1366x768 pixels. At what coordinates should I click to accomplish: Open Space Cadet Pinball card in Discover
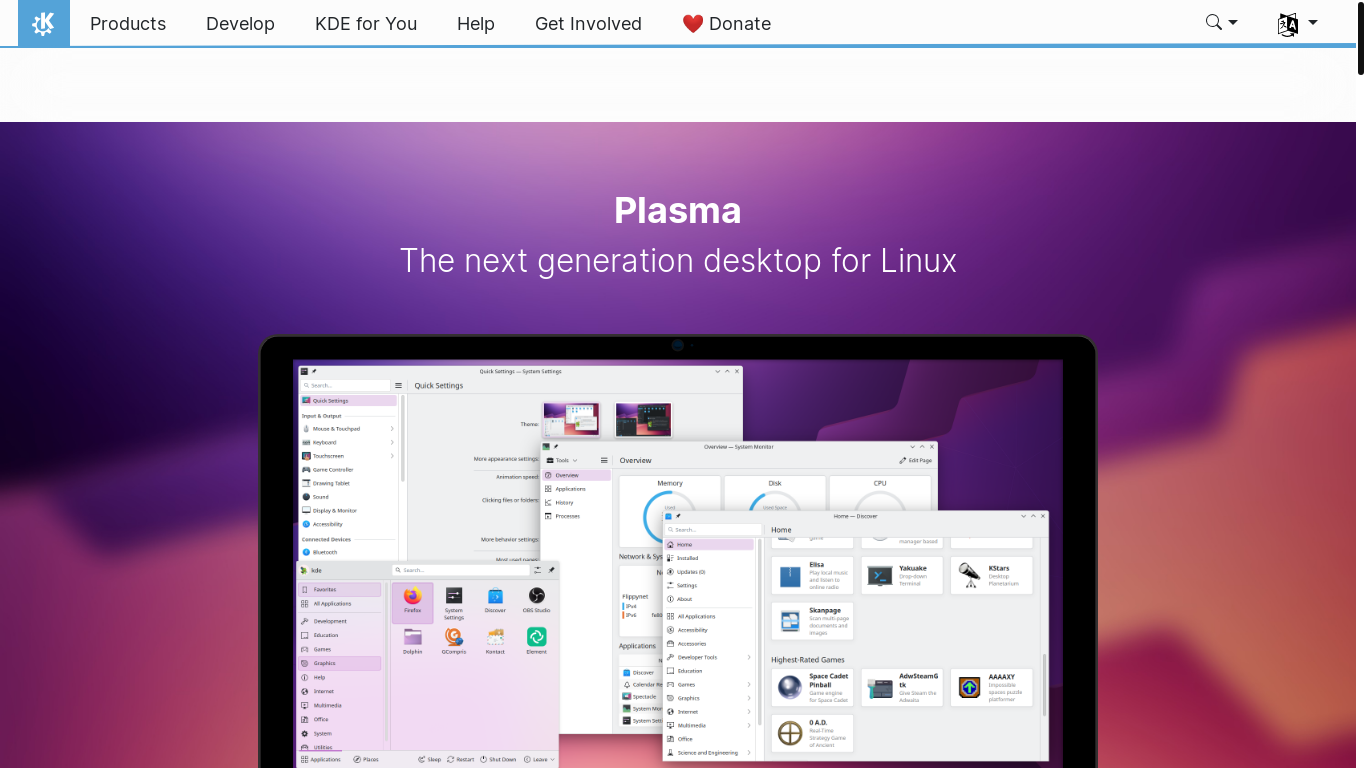pos(812,687)
